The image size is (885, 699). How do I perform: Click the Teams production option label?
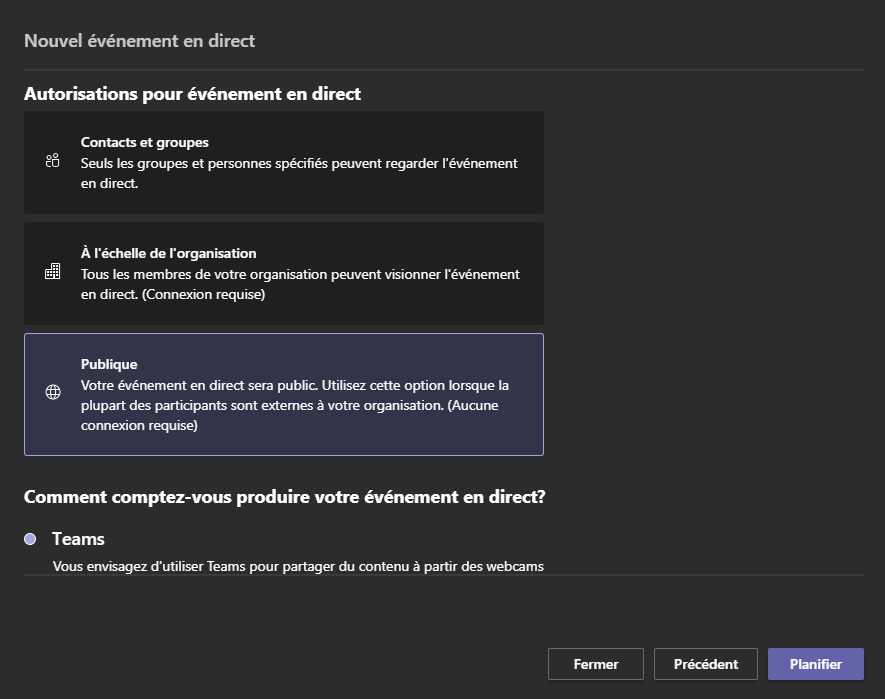point(78,539)
